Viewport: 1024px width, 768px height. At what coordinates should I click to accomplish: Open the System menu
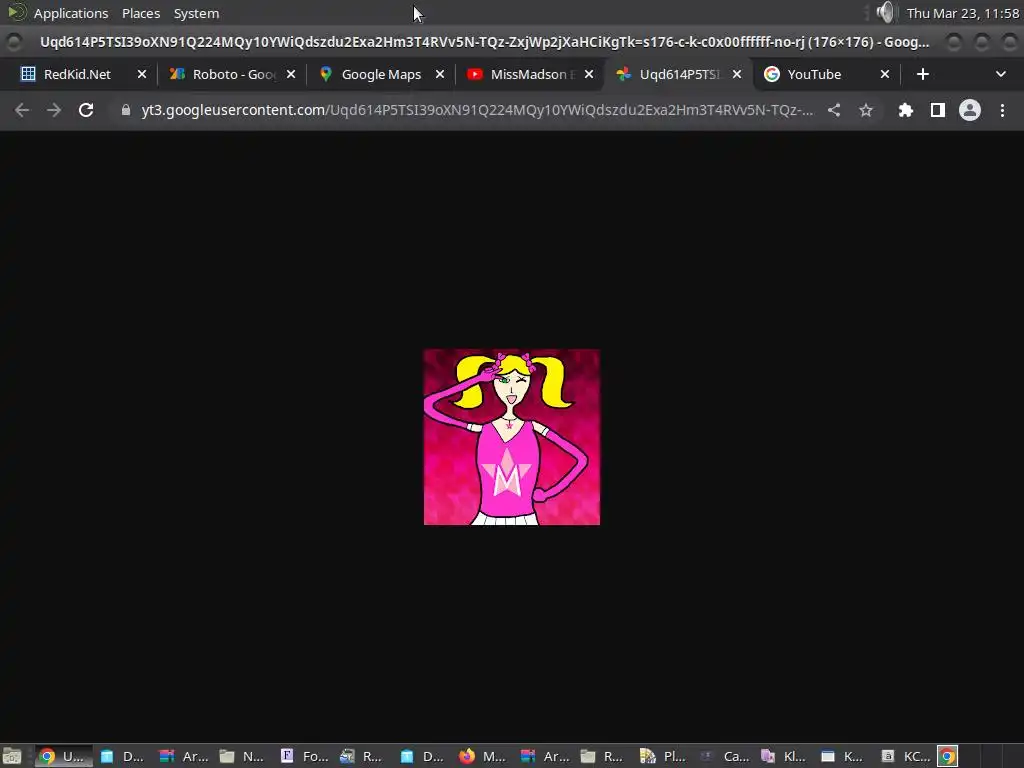point(196,13)
